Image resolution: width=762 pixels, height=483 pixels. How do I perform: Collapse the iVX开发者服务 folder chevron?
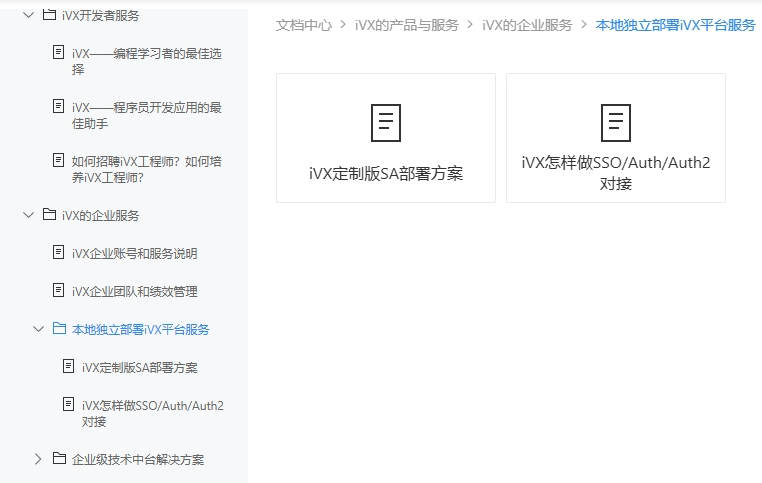(x=29, y=15)
